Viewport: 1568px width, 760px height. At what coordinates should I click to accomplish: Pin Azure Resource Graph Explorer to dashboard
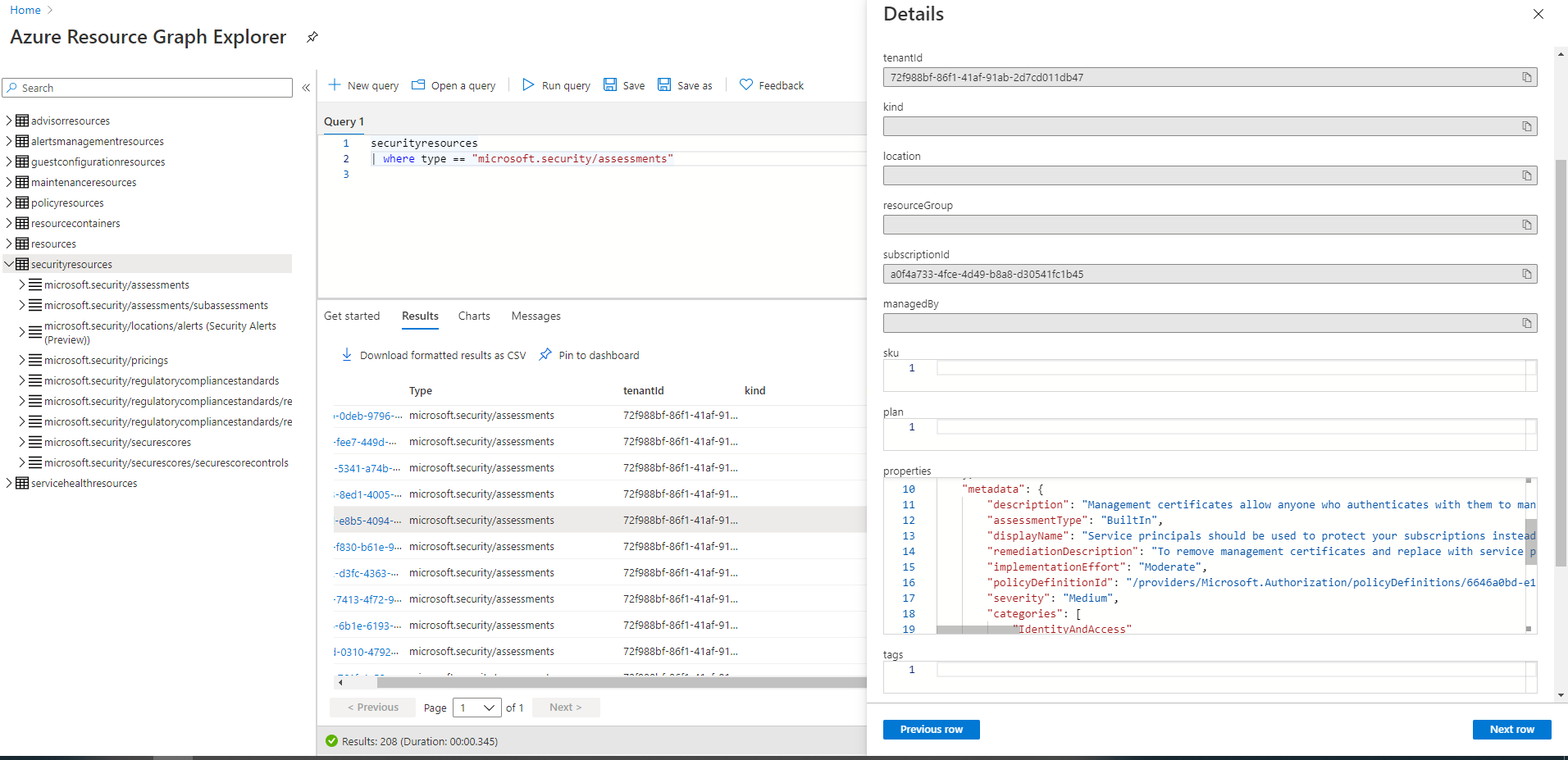(312, 37)
